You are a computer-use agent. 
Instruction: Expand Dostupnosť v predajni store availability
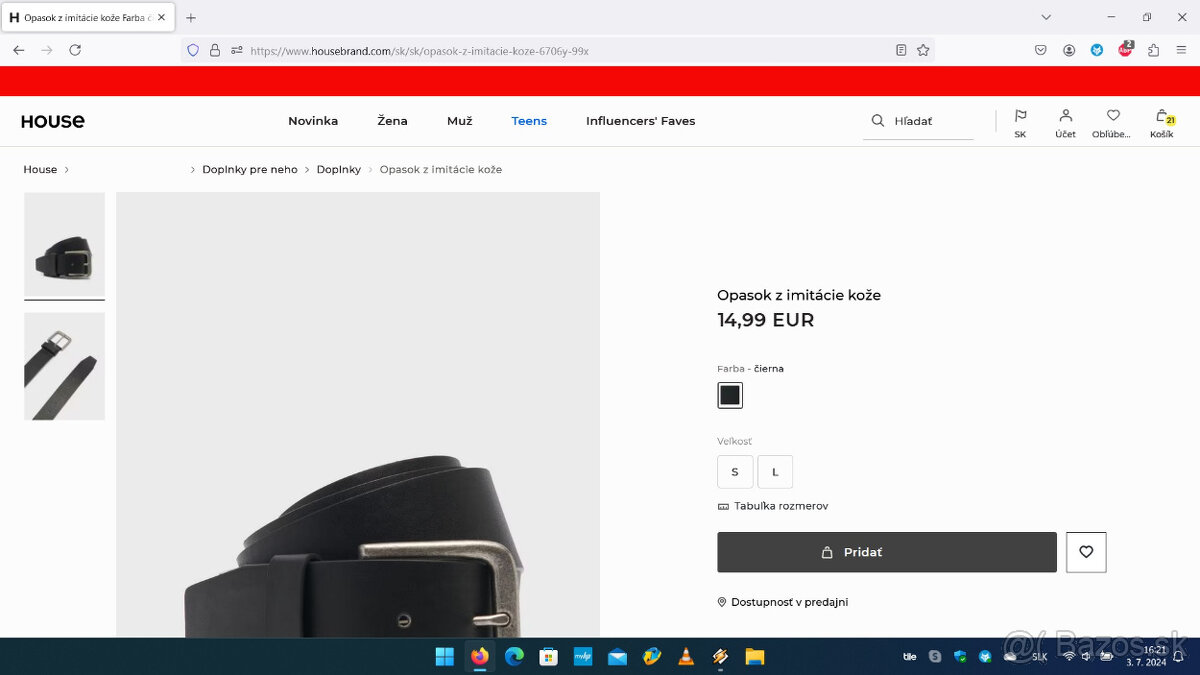coord(788,602)
